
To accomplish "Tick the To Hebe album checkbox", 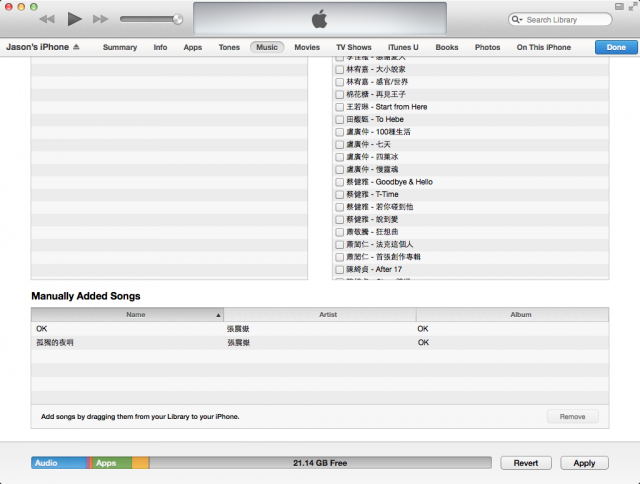I will [x=339, y=120].
